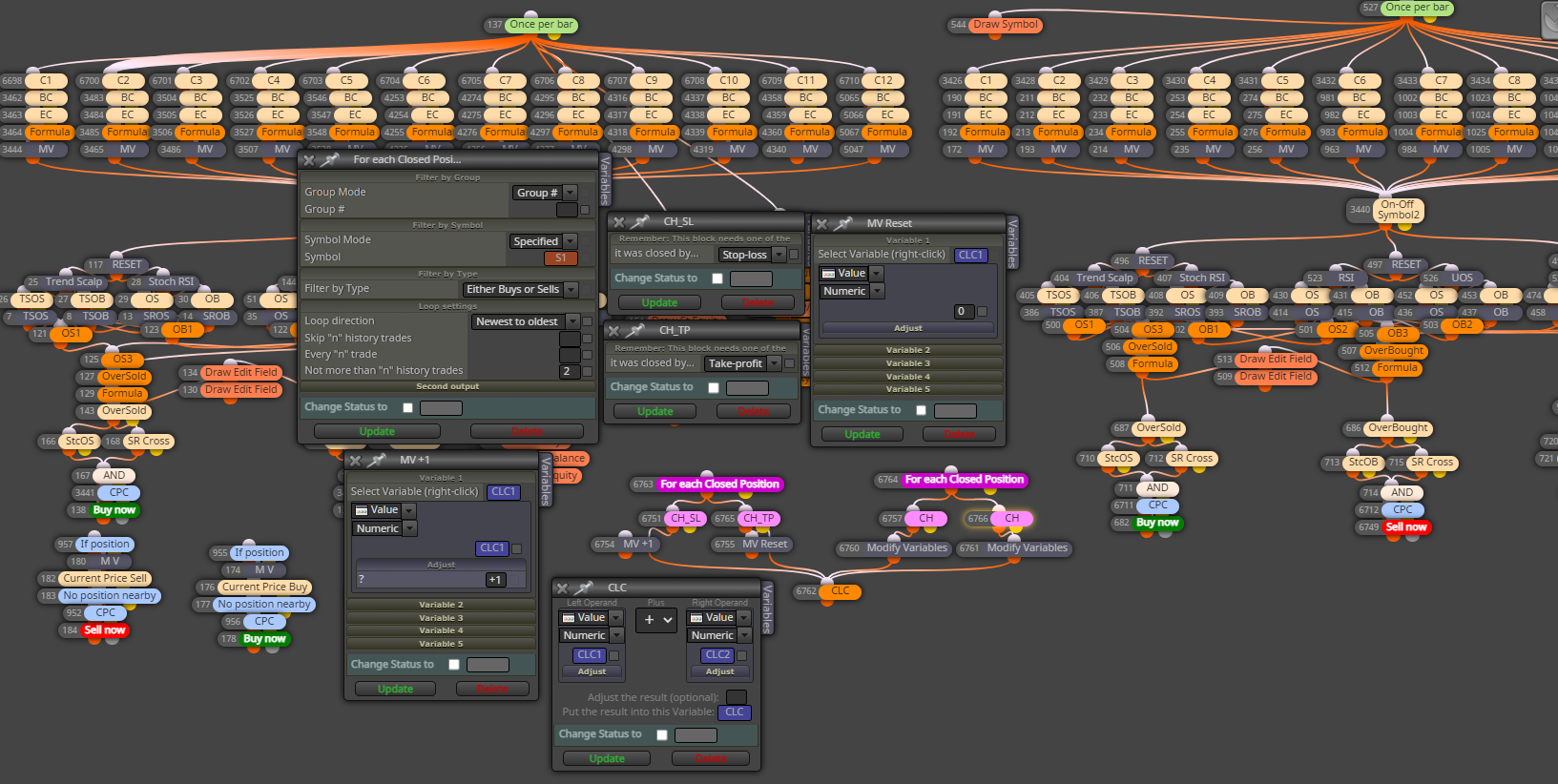Click Delete in CLC panel

pyautogui.click(x=711, y=758)
